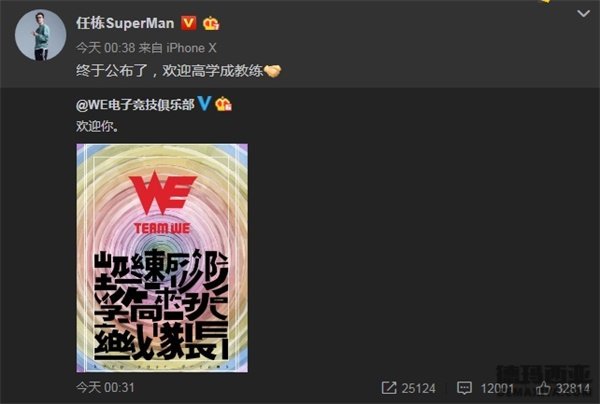Open @WE电子竞技俱乐部 account link
This screenshot has width=600, height=404.
coord(135,104)
